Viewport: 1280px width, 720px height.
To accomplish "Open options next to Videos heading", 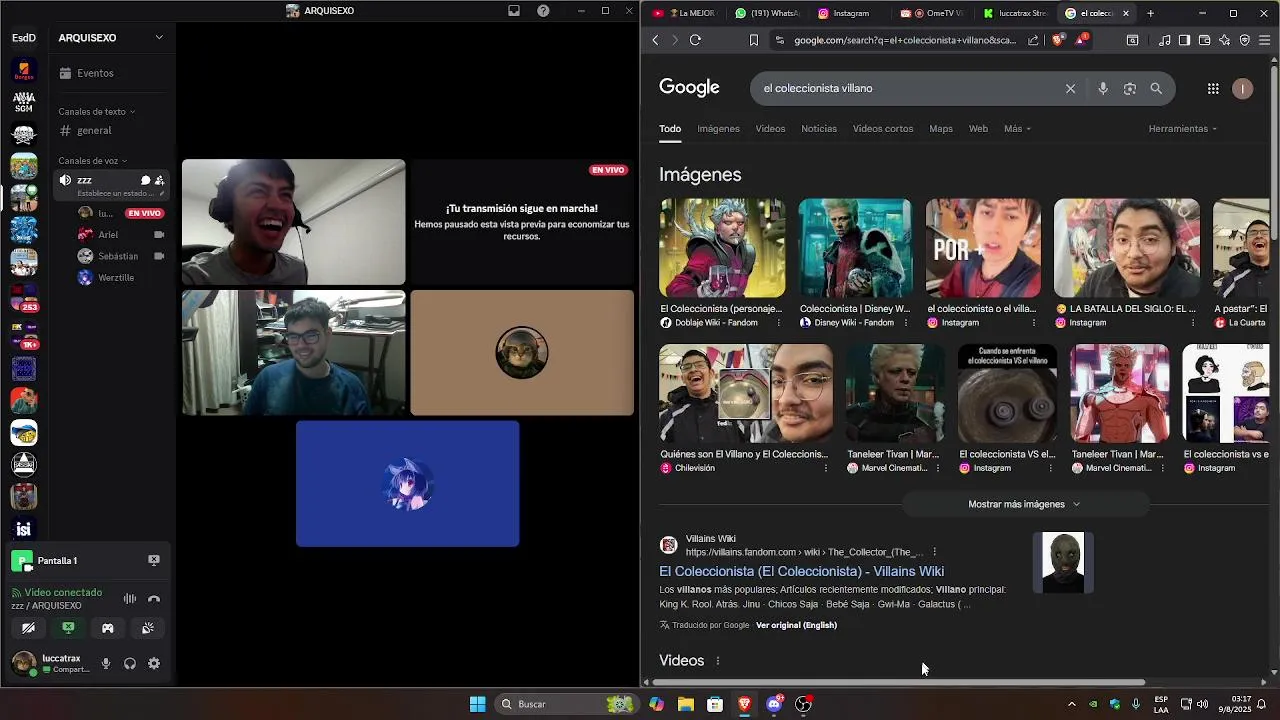I will point(717,661).
